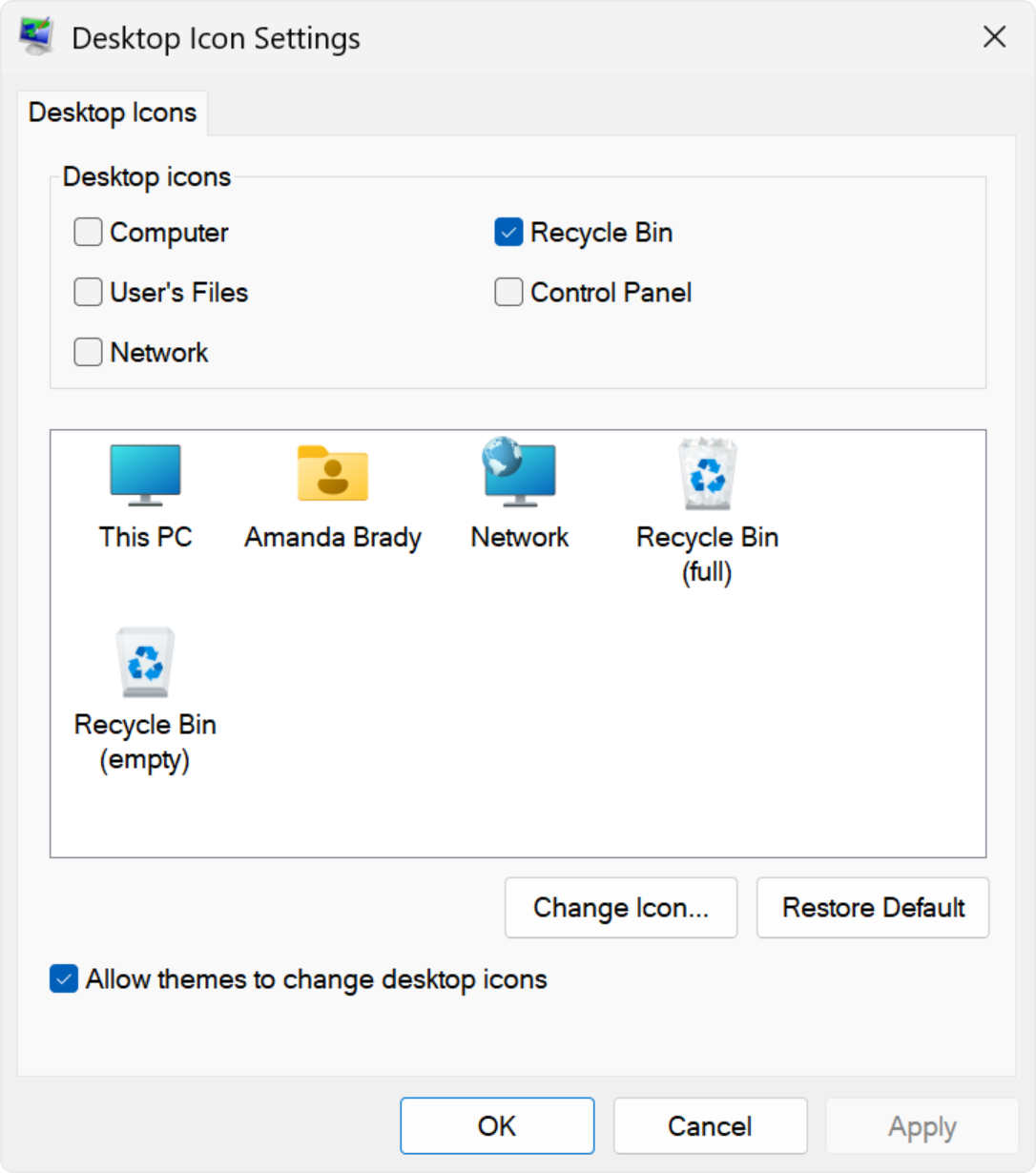Screen dimensions: 1036x1173
Task: Enable the User's Files checkbox
Action: (87, 292)
